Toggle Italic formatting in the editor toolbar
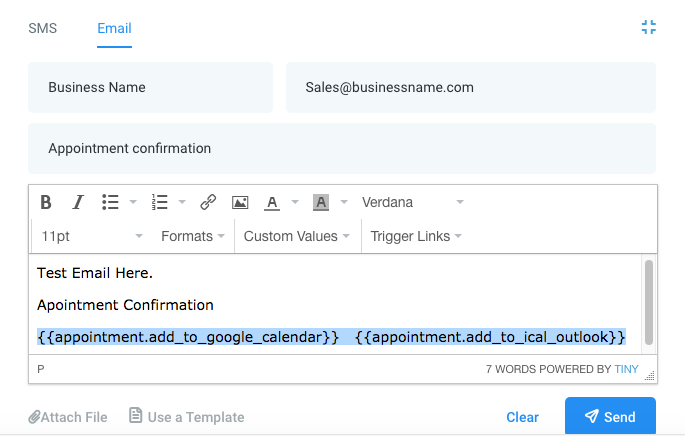685x436 pixels. [x=78, y=202]
